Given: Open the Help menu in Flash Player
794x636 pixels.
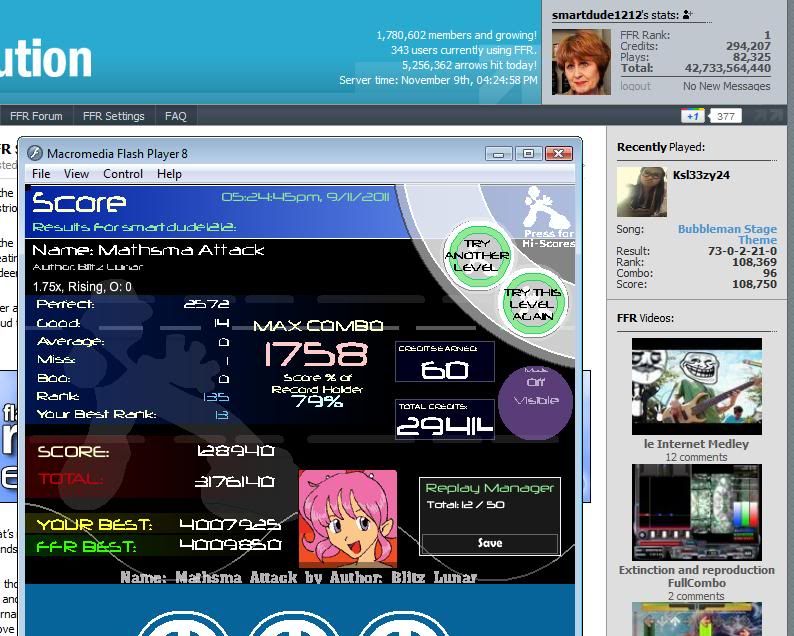Looking at the screenshot, I should coord(169,174).
